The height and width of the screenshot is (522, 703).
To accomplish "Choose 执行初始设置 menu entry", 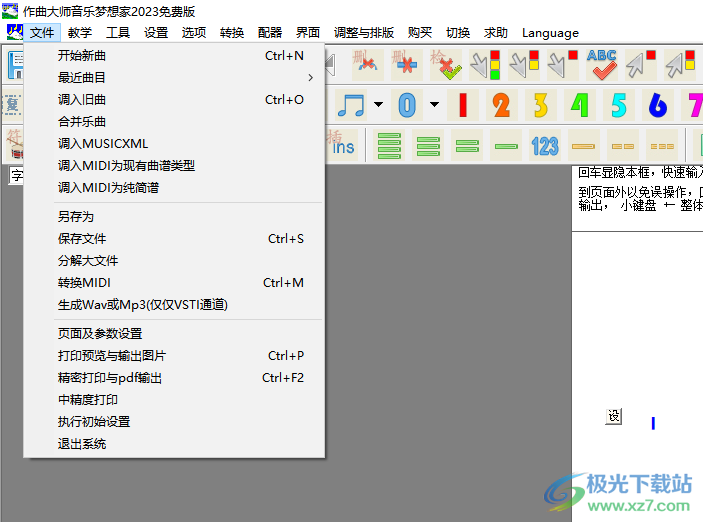I will tap(174, 422).
